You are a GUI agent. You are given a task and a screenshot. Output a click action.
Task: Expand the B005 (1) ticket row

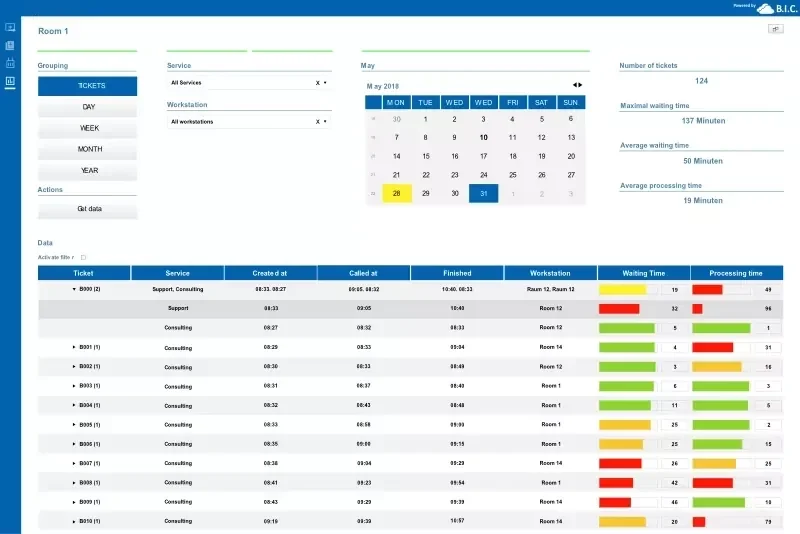pyautogui.click(x=74, y=425)
